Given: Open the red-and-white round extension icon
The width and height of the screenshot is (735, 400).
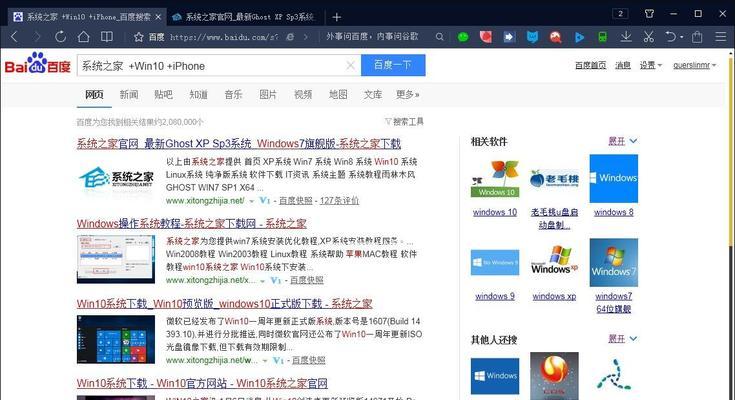Looking at the screenshot, I should point(555,37).
